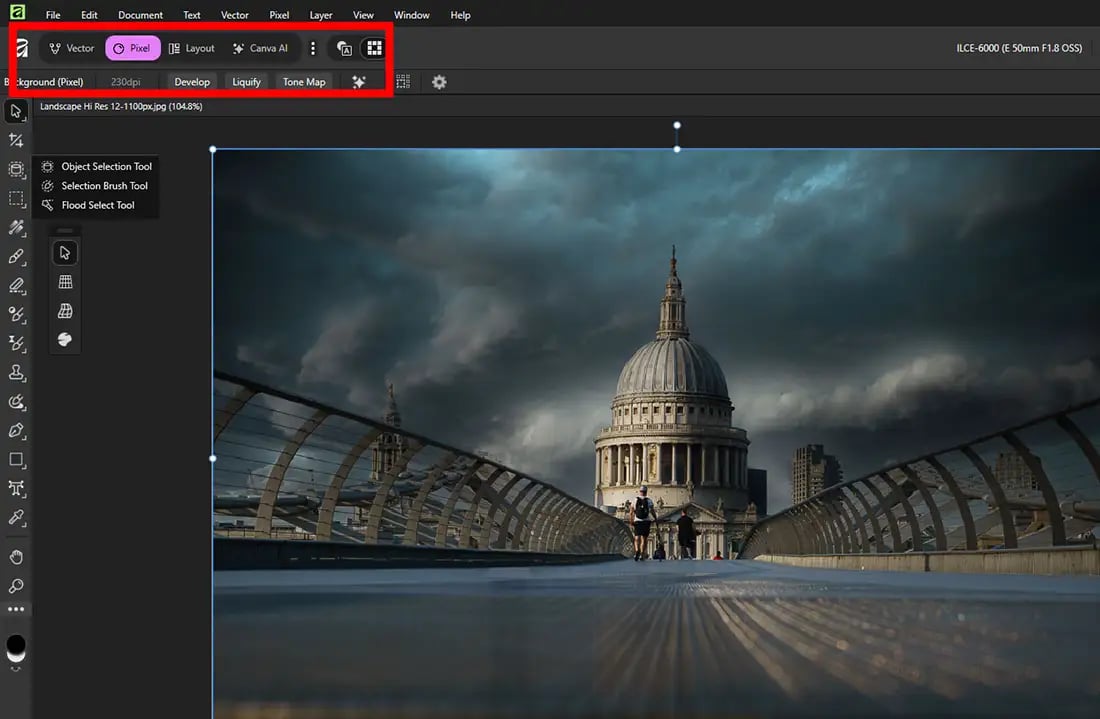Click the Liquify button
This screenshot has width=1100, height=719.
click(246, 82)
